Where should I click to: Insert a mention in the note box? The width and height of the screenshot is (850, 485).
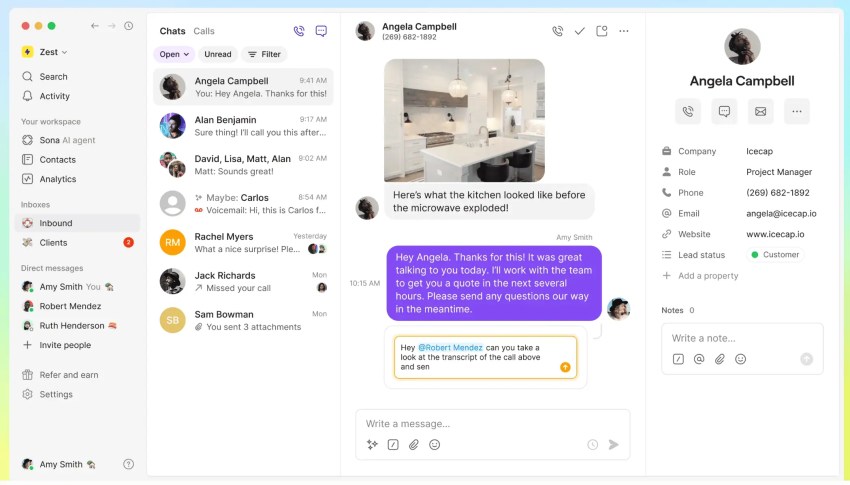pos(699,359)
